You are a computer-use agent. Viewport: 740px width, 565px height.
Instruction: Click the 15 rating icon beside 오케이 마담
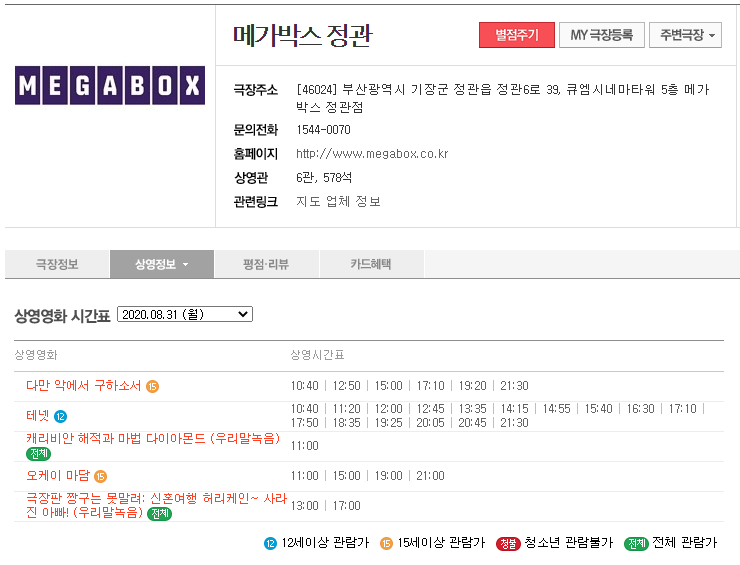point(101,476)
